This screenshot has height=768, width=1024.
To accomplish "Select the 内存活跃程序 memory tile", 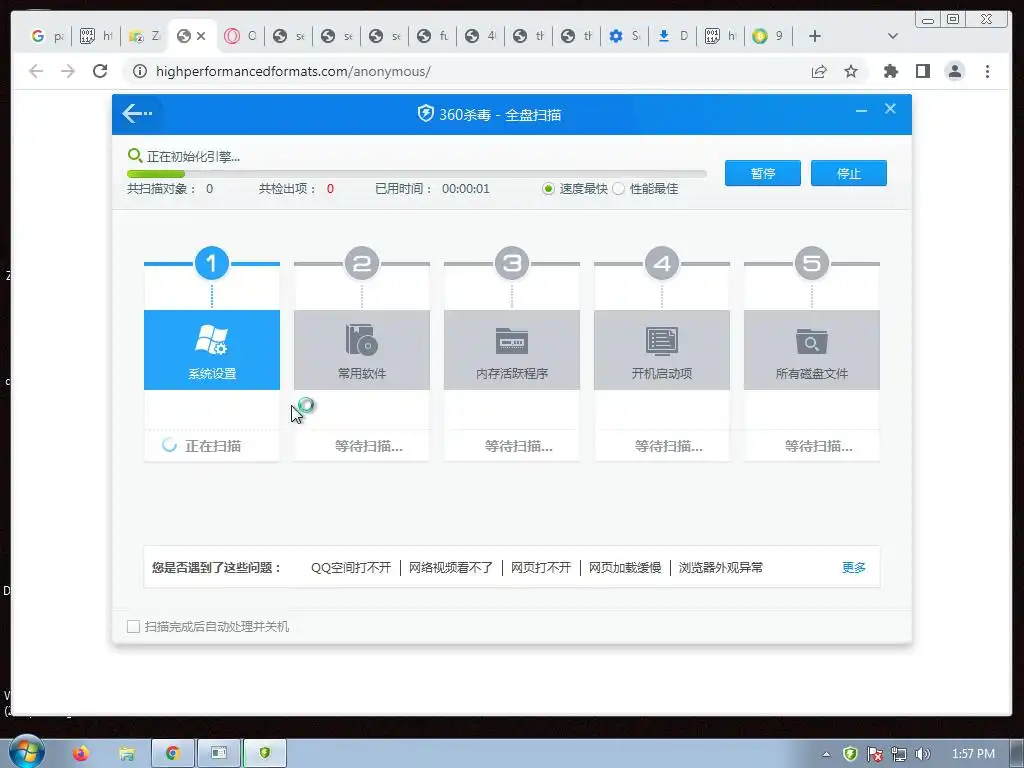I will click(x=511, y=349).
